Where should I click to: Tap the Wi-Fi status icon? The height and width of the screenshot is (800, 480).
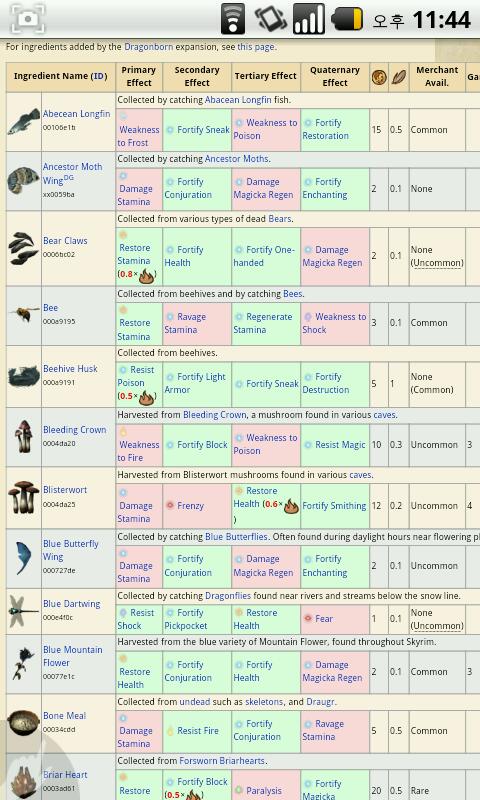coord(232,19)
